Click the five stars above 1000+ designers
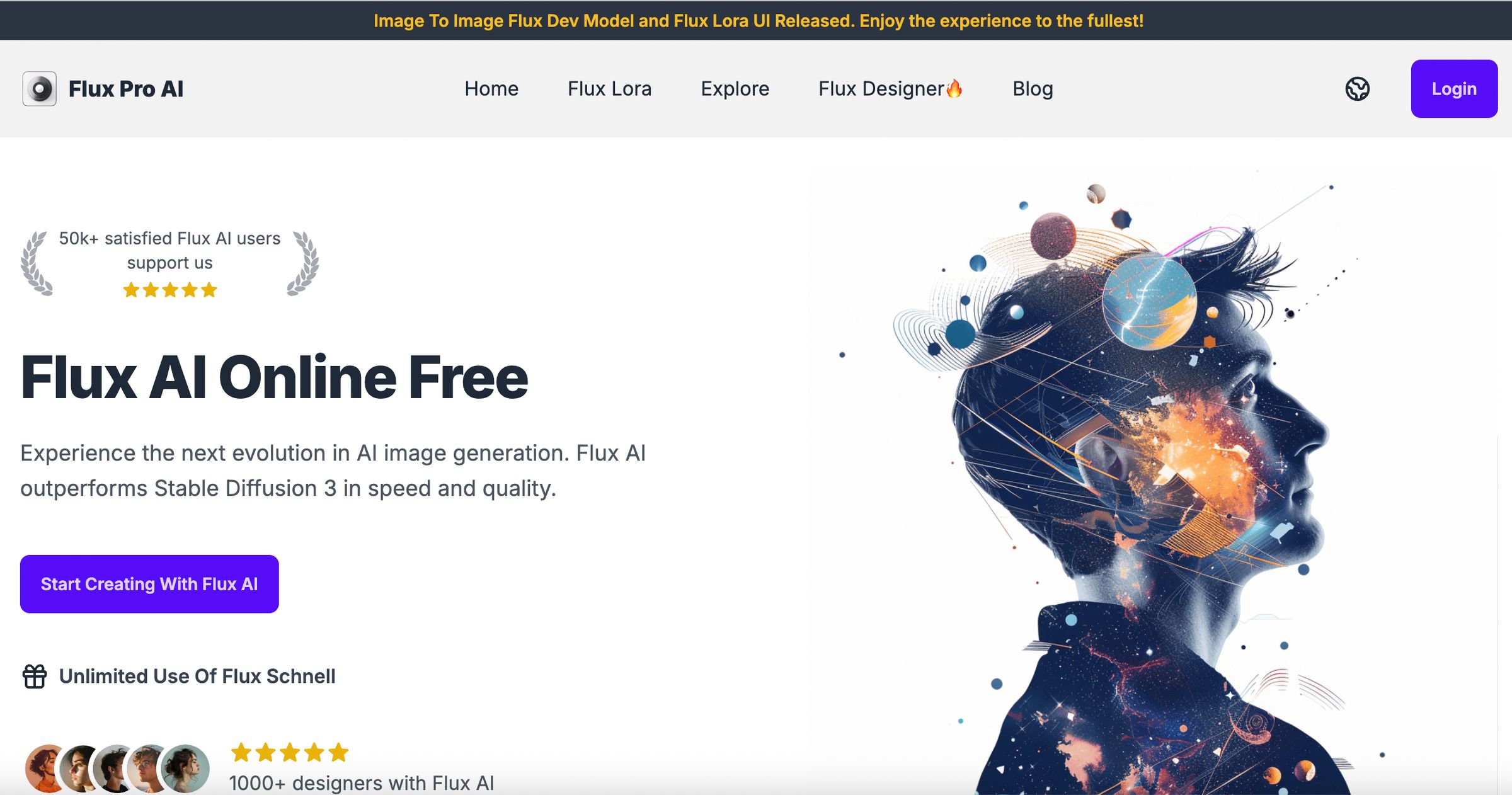Screen dimensions: 1512x795 pos(290,752)
